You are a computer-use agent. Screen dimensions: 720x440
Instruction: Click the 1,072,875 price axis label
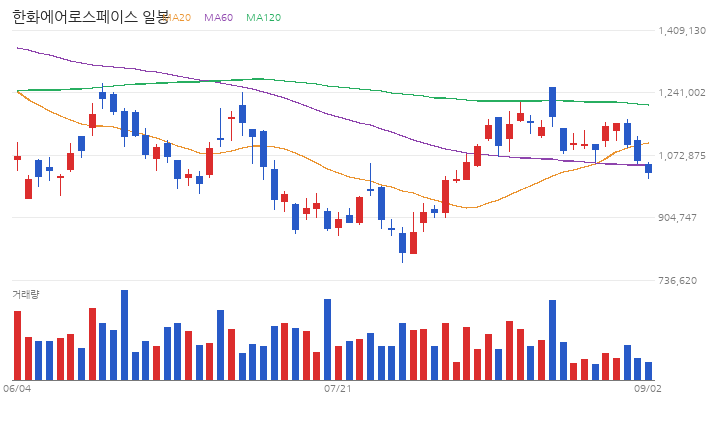pos(682,156)
